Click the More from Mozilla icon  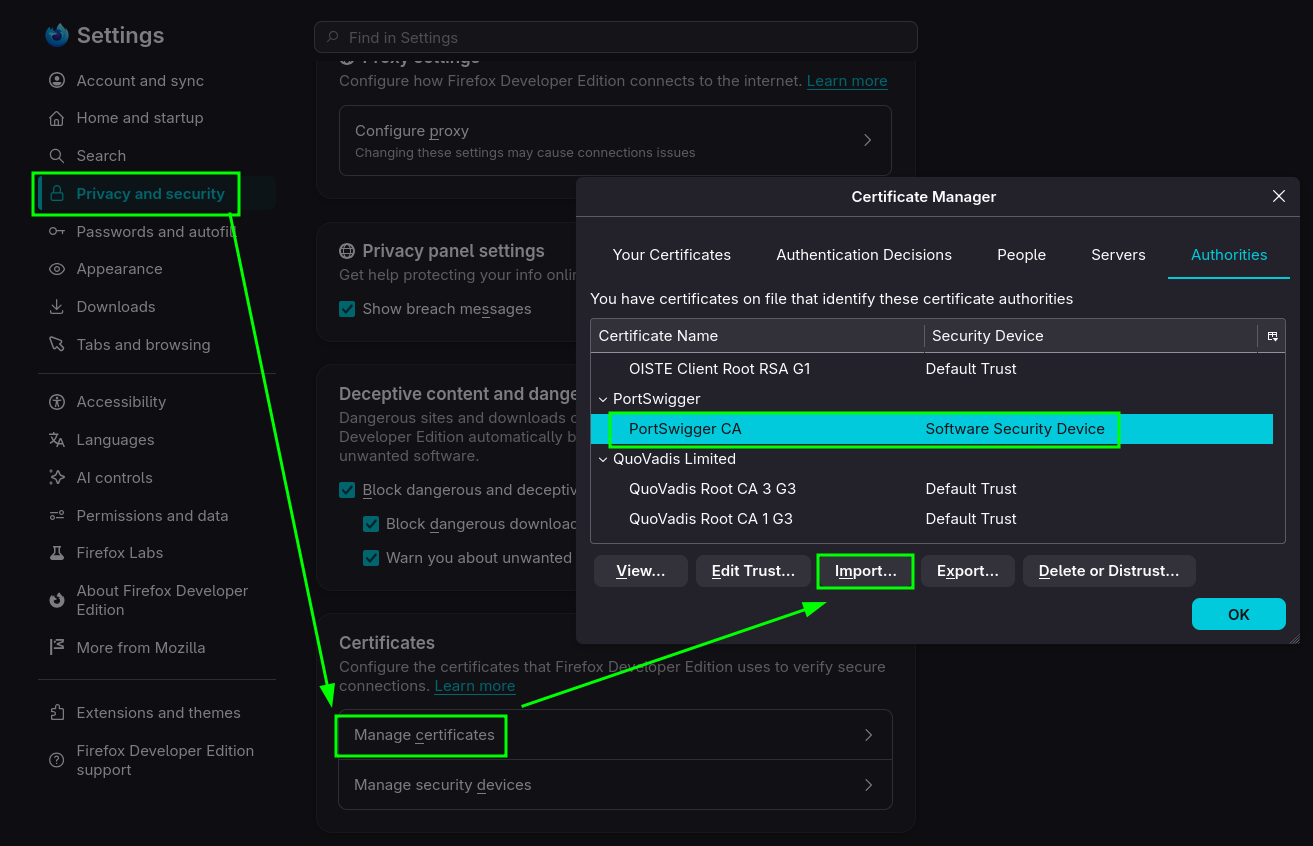pyautogui.click(x=57, y=648)
